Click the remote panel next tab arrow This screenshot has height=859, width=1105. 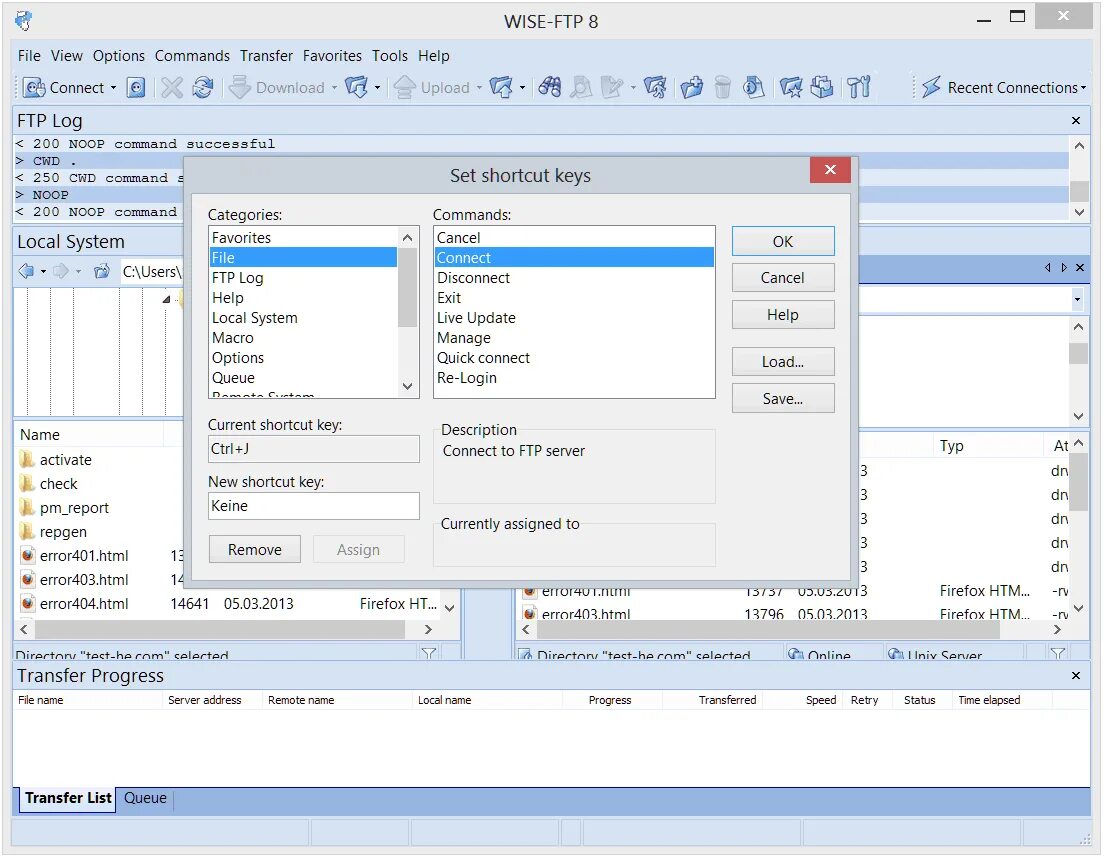1064,268
